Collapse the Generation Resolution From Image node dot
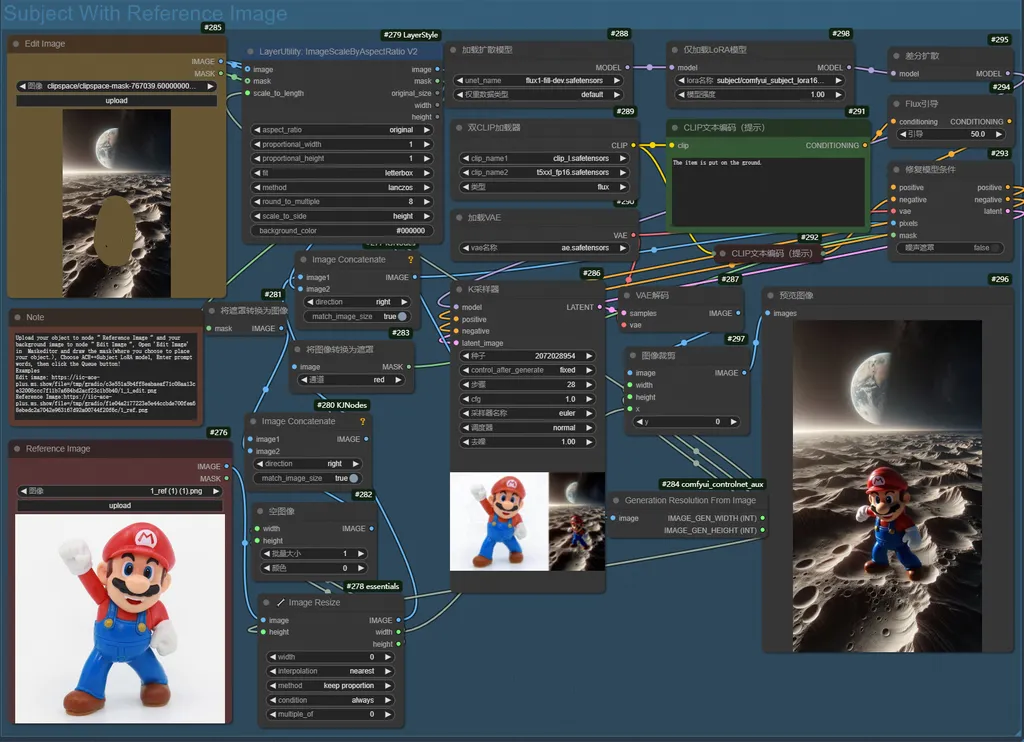The width and height of the screenshot is (1024, 742). pyautogui.click(x=616, y=500)
